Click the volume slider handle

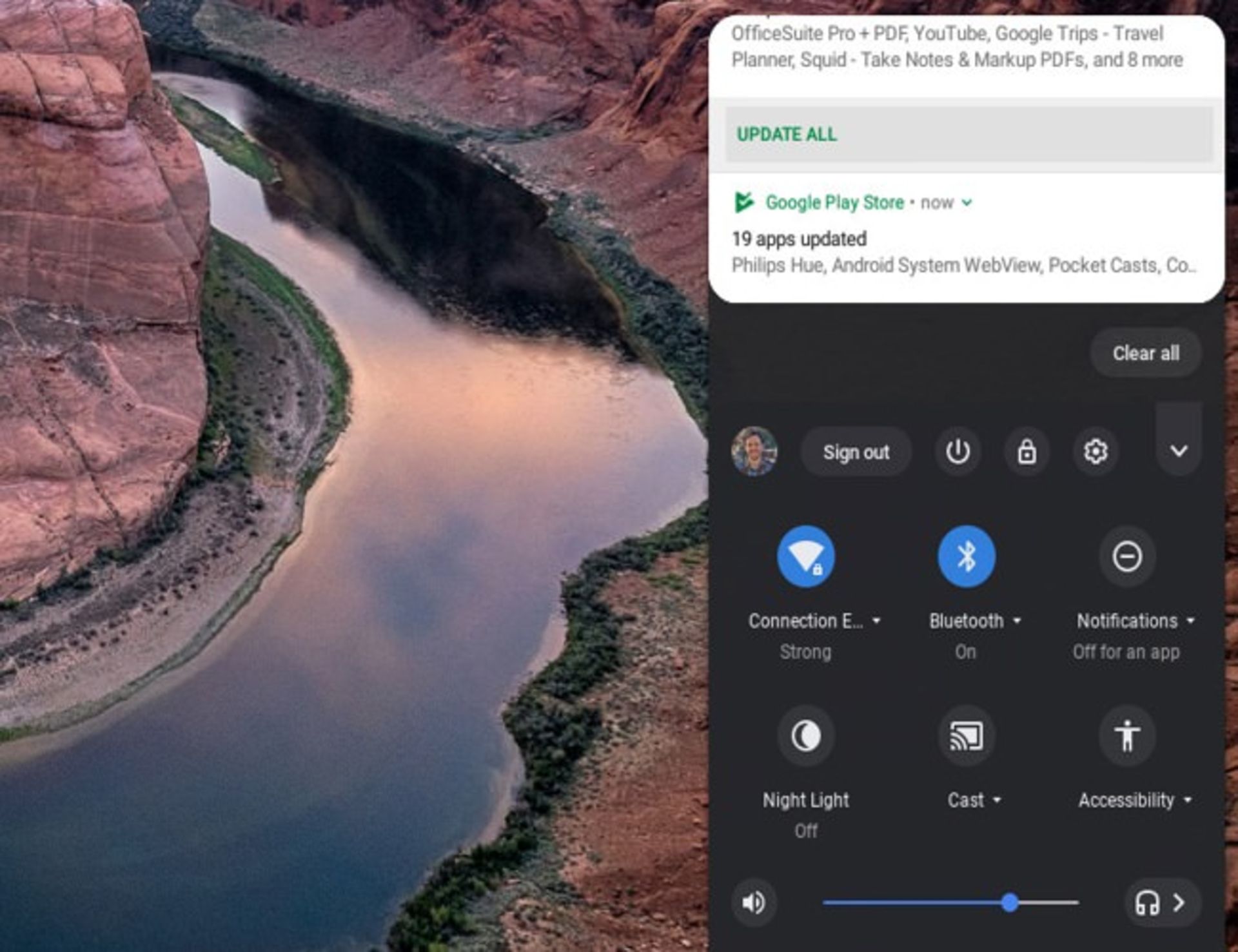pos(1010,902)
